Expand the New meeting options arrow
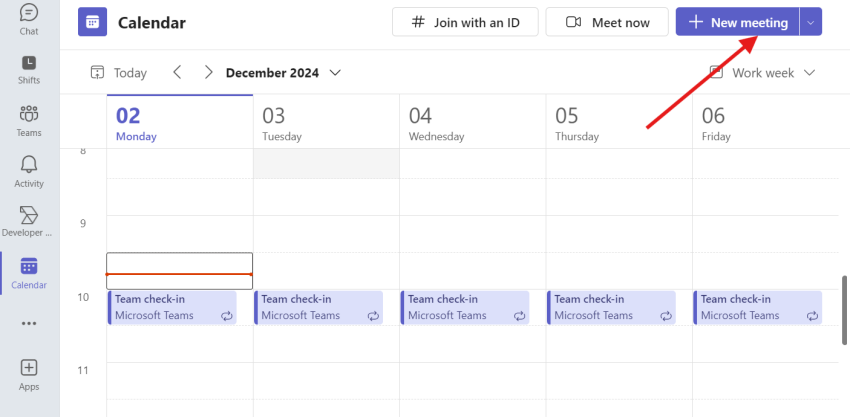Viewport: 850px width, 417px height. point(811,22)
